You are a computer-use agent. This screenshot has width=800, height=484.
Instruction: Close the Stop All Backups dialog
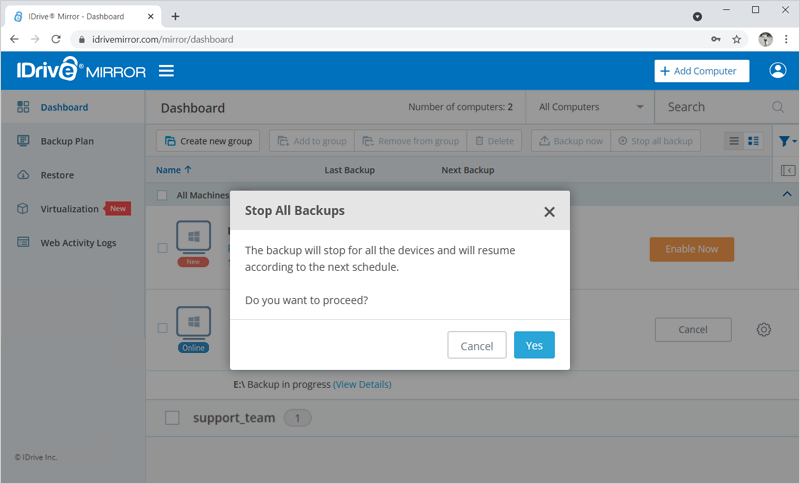pyautogui.click(x=549, y=212)
